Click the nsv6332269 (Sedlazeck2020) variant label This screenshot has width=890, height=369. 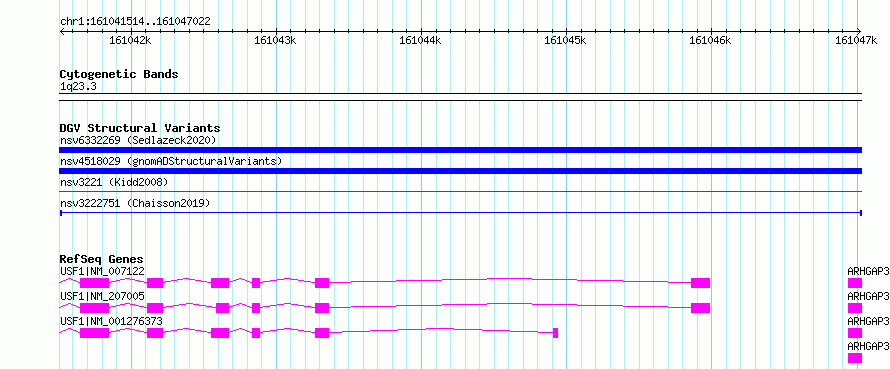(138, 140)
